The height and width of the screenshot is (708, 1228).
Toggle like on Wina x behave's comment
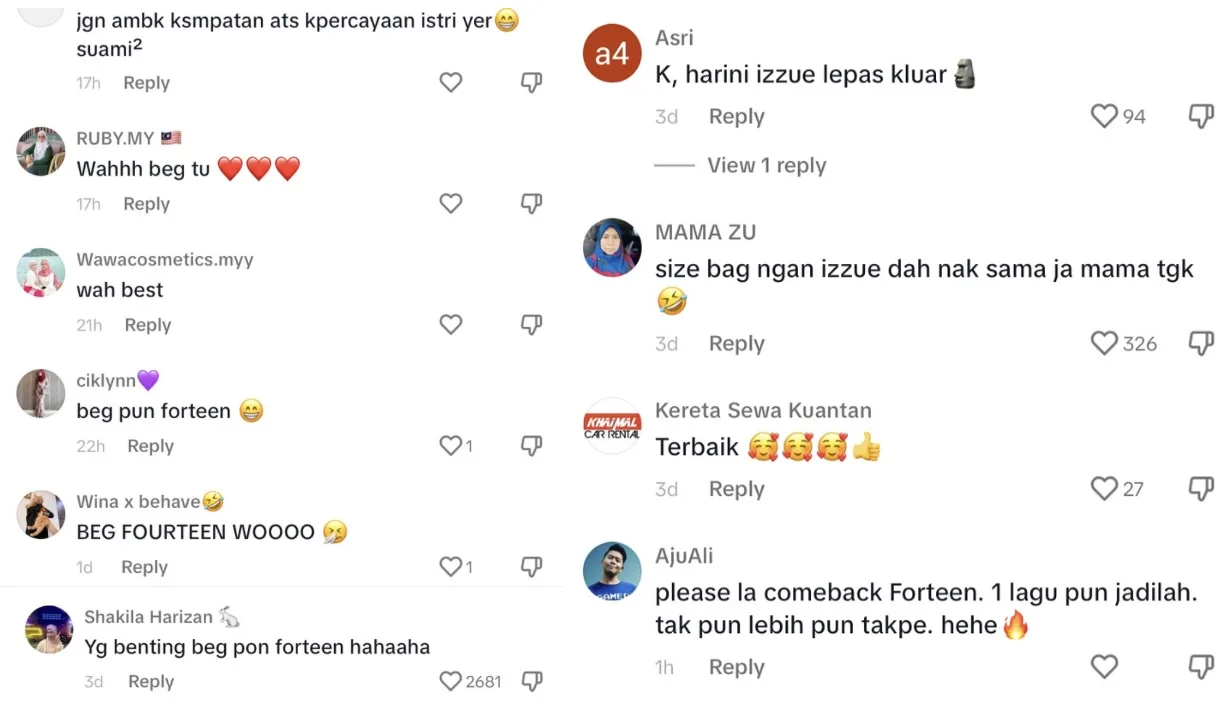[x=451, y=567]
